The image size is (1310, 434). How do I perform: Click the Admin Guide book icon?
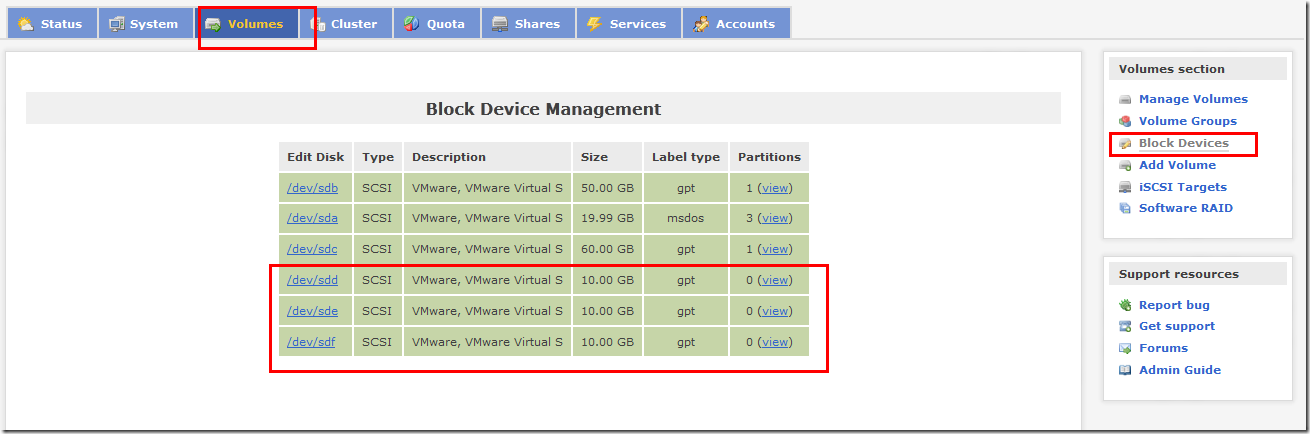1125,370
